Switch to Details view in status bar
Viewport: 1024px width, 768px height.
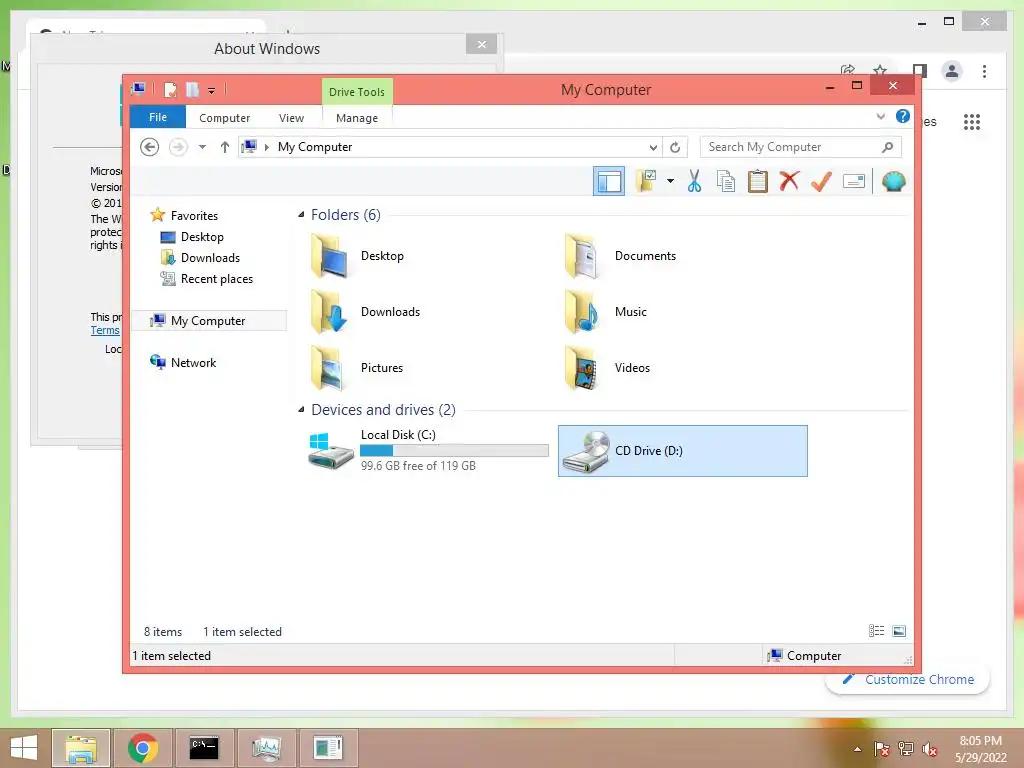(876, 631)
